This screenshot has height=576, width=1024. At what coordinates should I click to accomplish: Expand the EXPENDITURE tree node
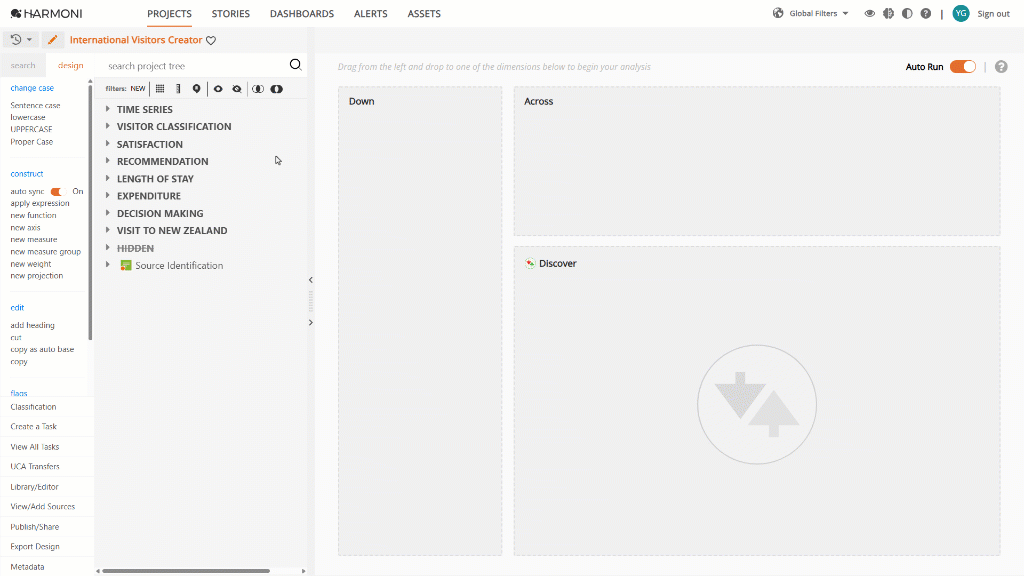(108, 195)
